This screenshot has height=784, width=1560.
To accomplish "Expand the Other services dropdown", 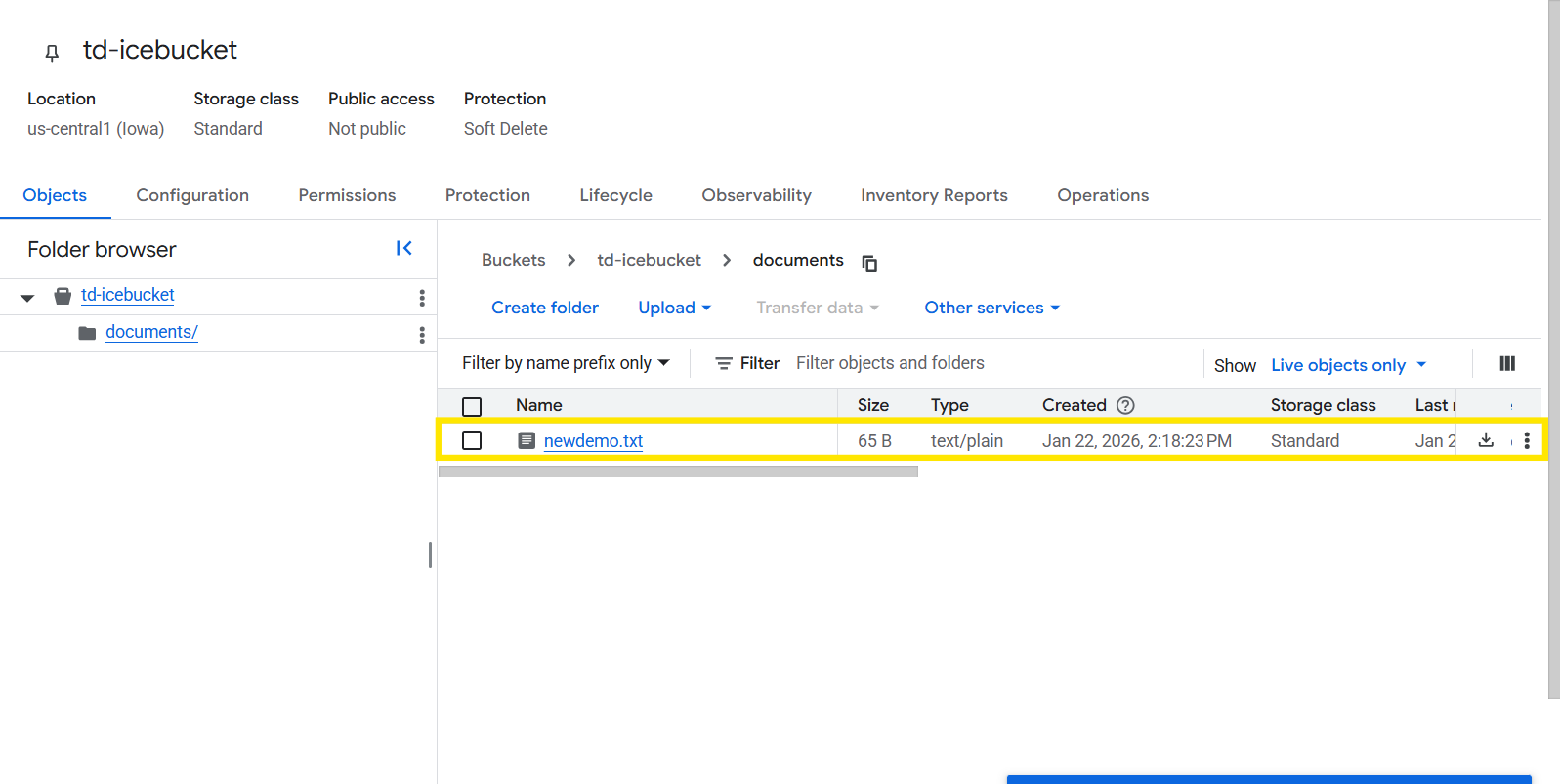I will pos(991,308).
